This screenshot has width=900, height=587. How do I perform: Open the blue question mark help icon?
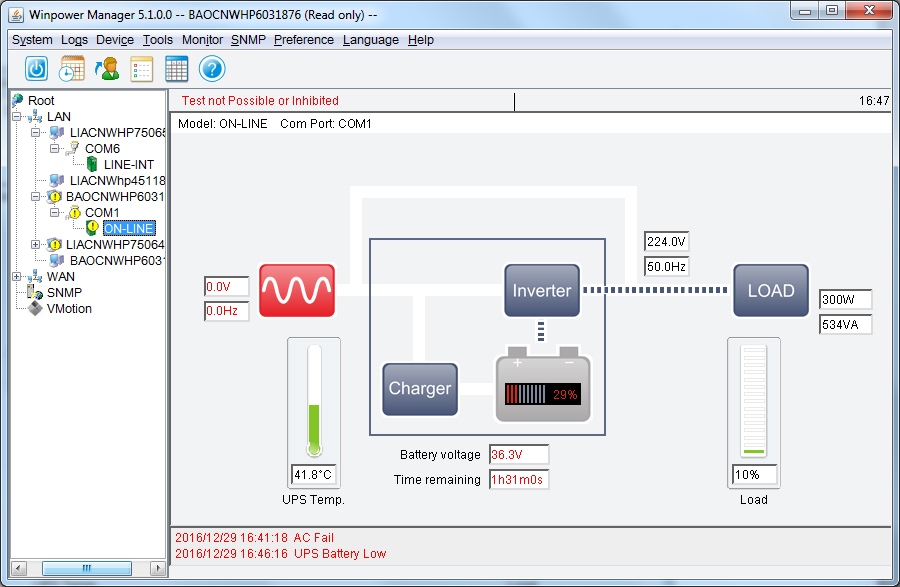212,69
